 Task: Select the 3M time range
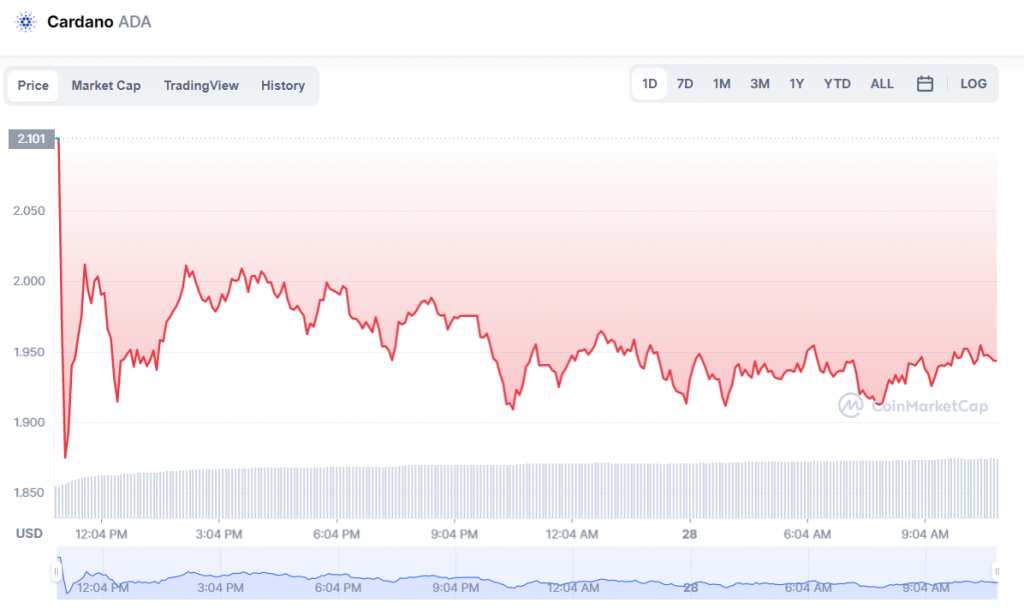click(x=760, y=84)
